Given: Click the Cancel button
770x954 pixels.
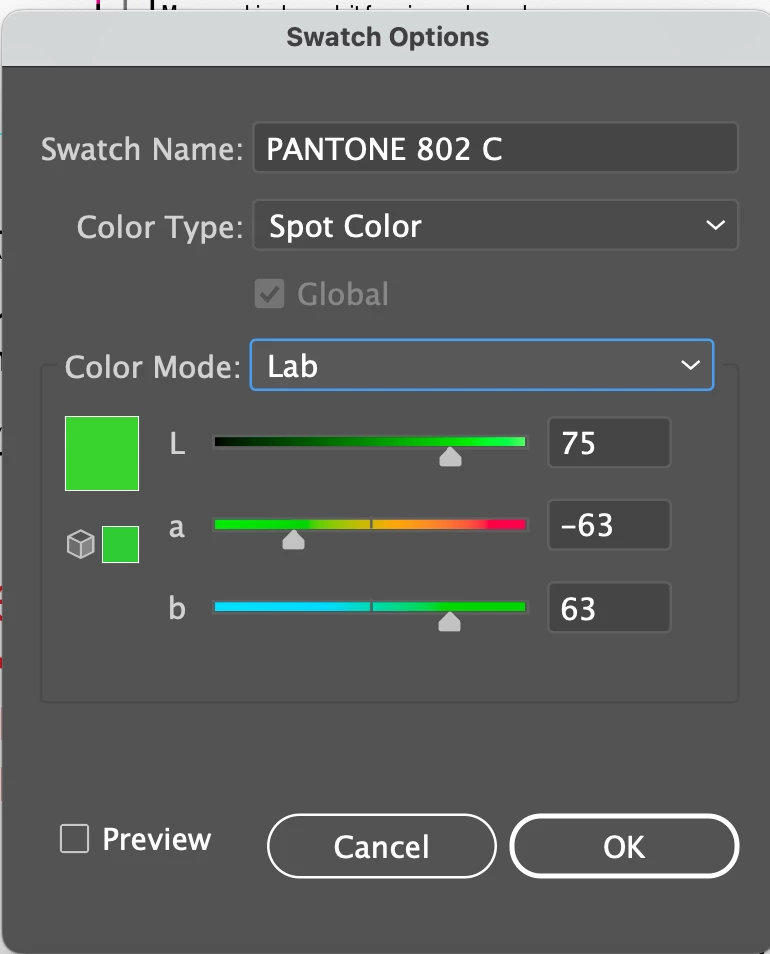Looking at the screenshot, I should click(x=381, y=846).
